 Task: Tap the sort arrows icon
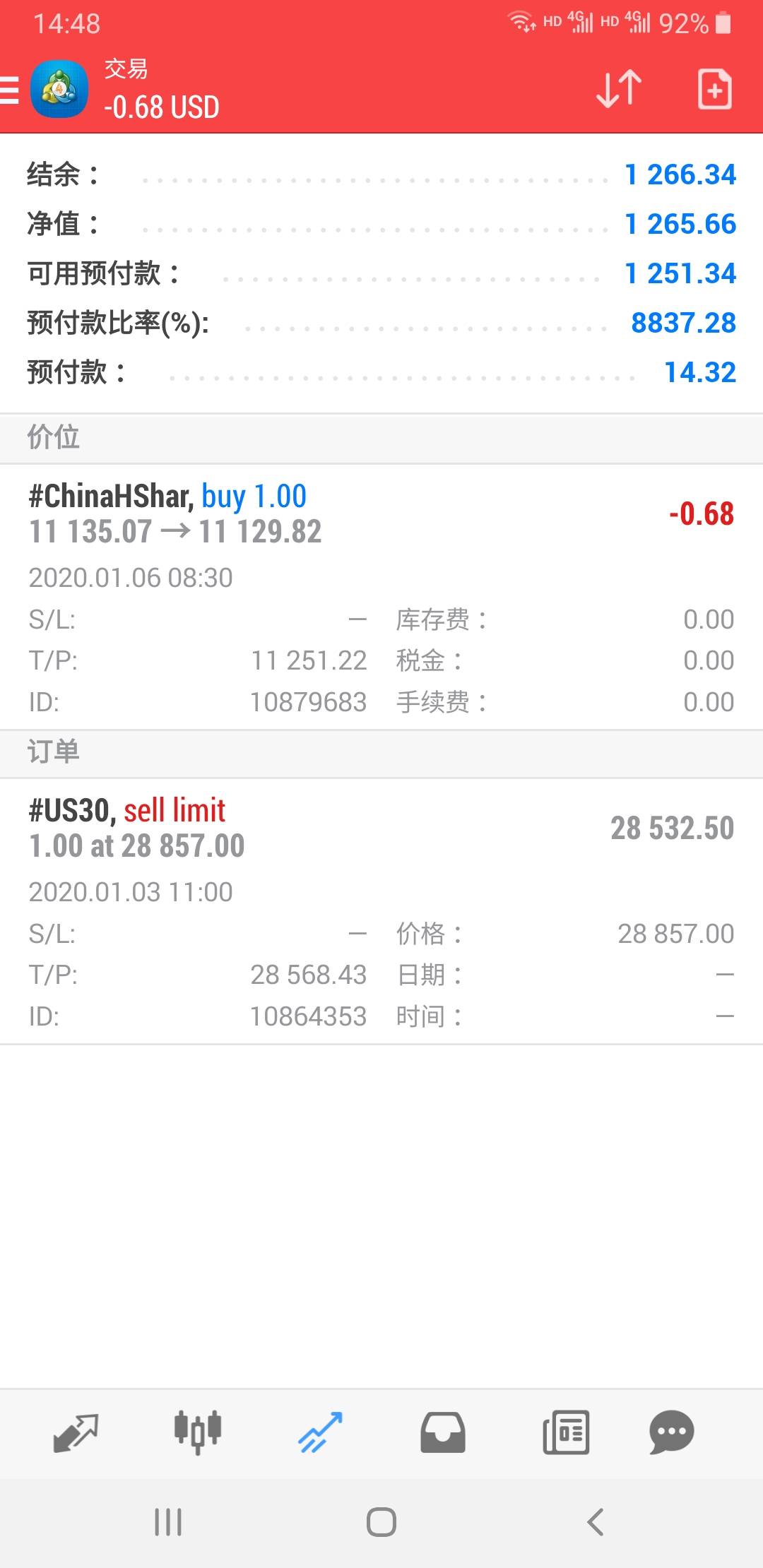click(619, 89)
